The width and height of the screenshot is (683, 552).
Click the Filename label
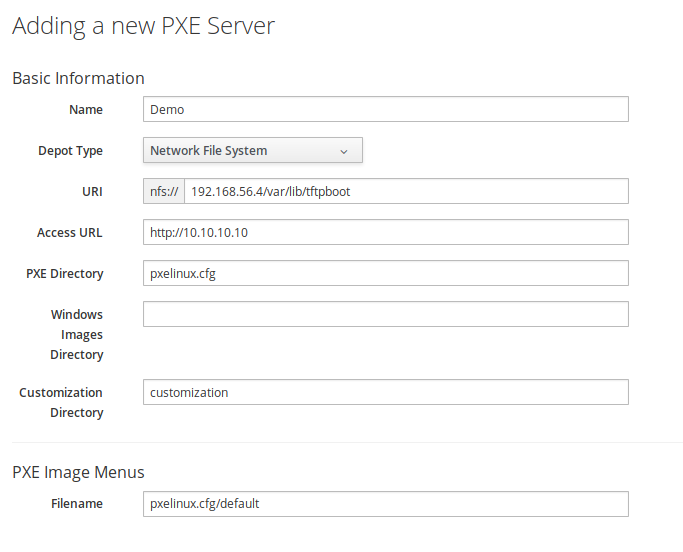coord(77,504)
